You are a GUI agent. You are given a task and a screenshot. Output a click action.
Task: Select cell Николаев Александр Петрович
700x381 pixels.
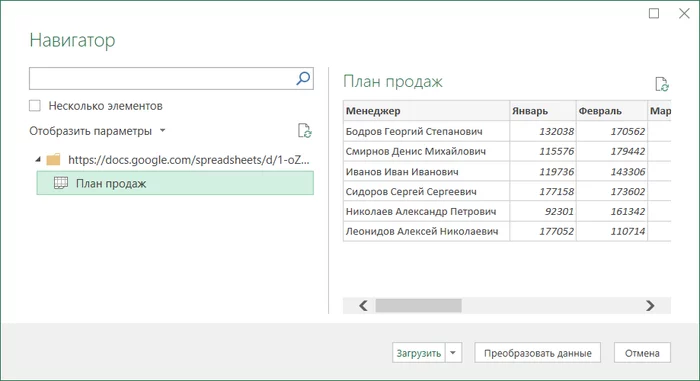pyautogui.click(x=426, y=211)
